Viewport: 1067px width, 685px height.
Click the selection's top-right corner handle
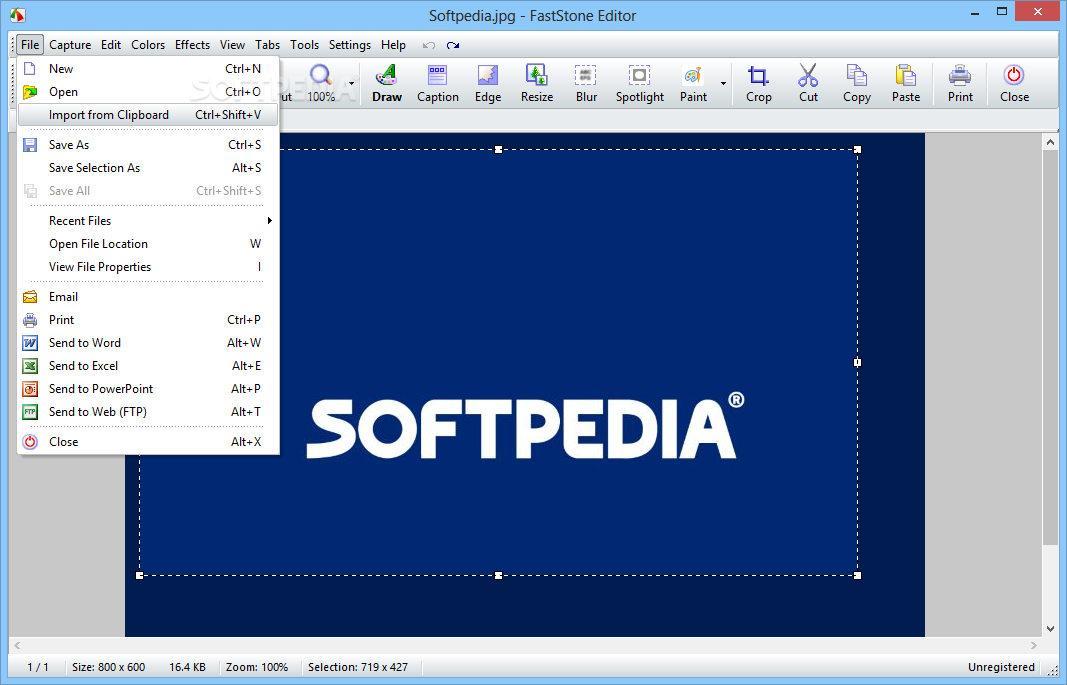coord(857,149)
